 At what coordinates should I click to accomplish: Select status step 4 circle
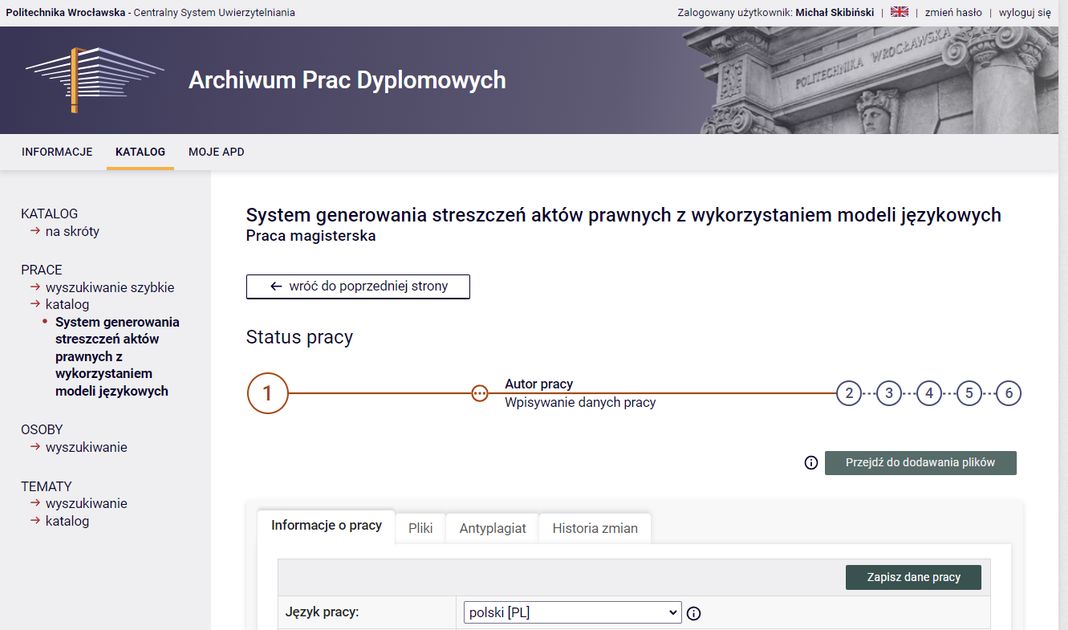pos(929,393)
